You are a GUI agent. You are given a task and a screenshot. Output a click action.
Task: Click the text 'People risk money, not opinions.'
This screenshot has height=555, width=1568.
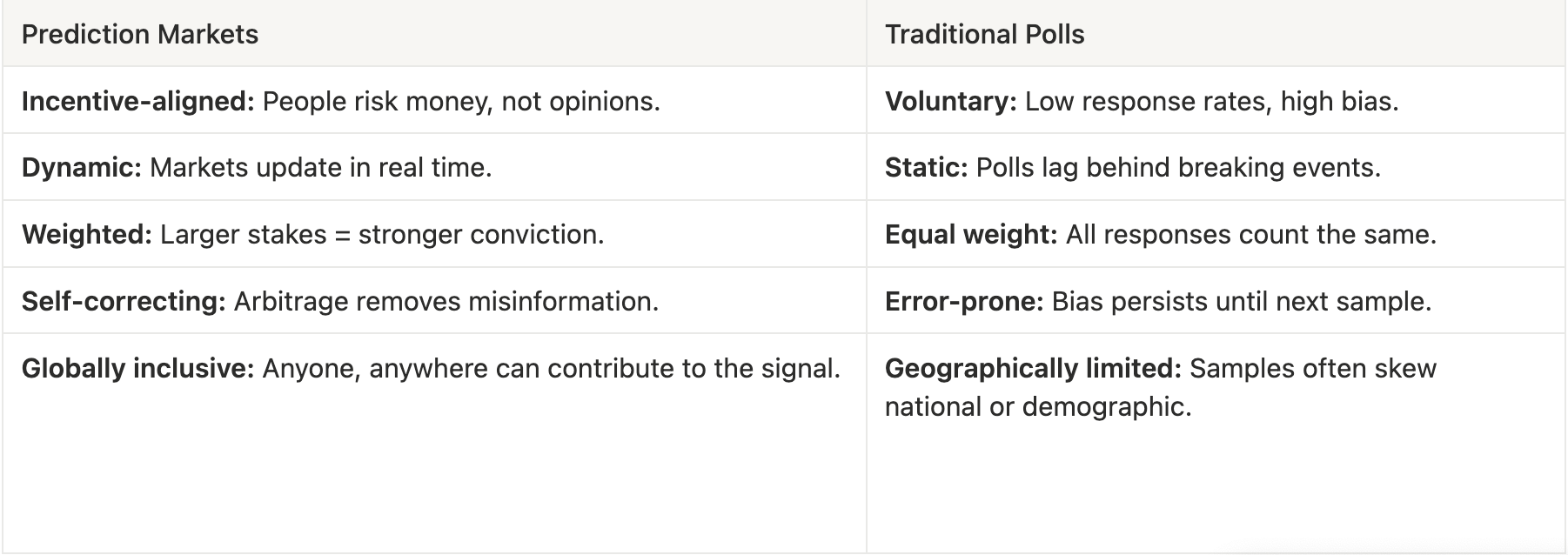coord(461,102)
